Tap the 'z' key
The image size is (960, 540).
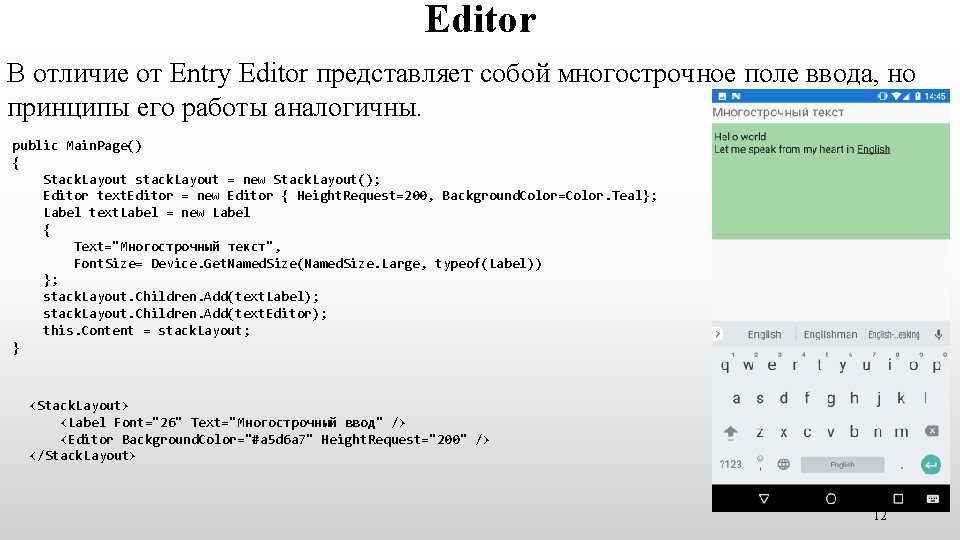coord(760,432)
